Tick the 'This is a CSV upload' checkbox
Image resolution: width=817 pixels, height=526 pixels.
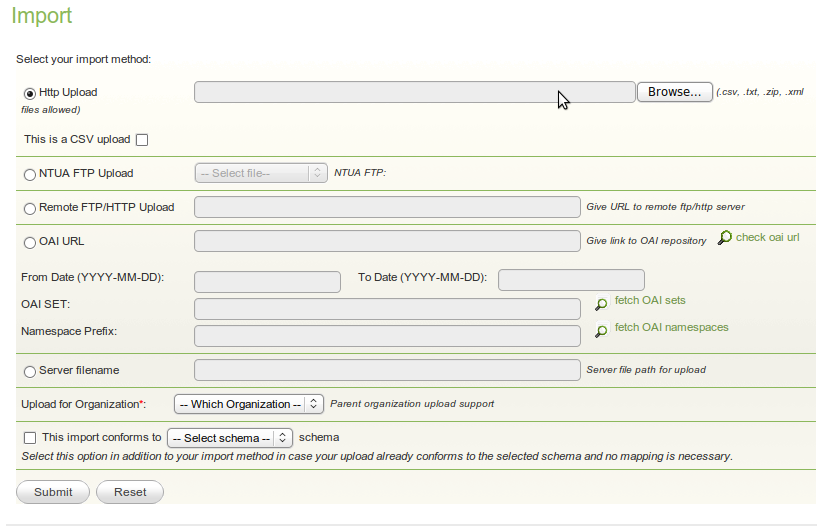[142, 140]
